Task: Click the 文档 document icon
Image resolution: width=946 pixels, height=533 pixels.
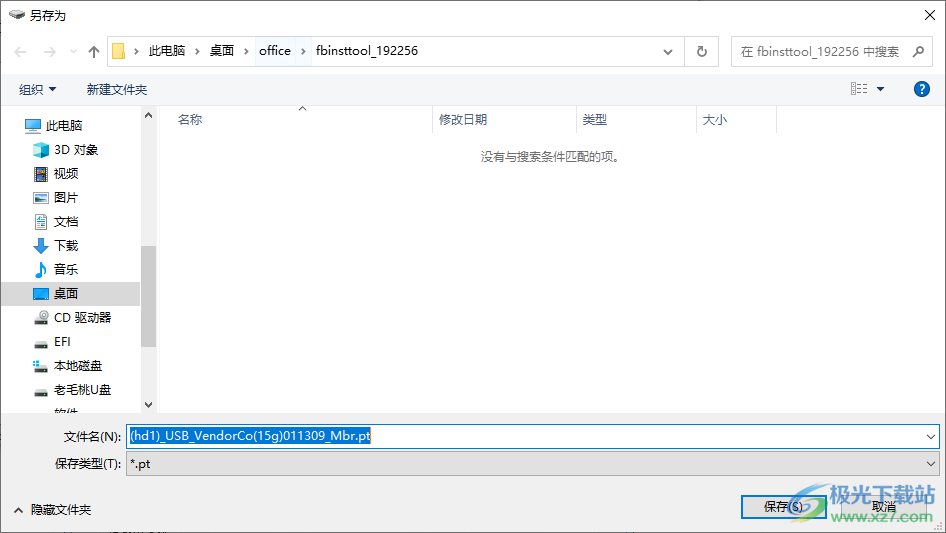Action: (40, 222)
